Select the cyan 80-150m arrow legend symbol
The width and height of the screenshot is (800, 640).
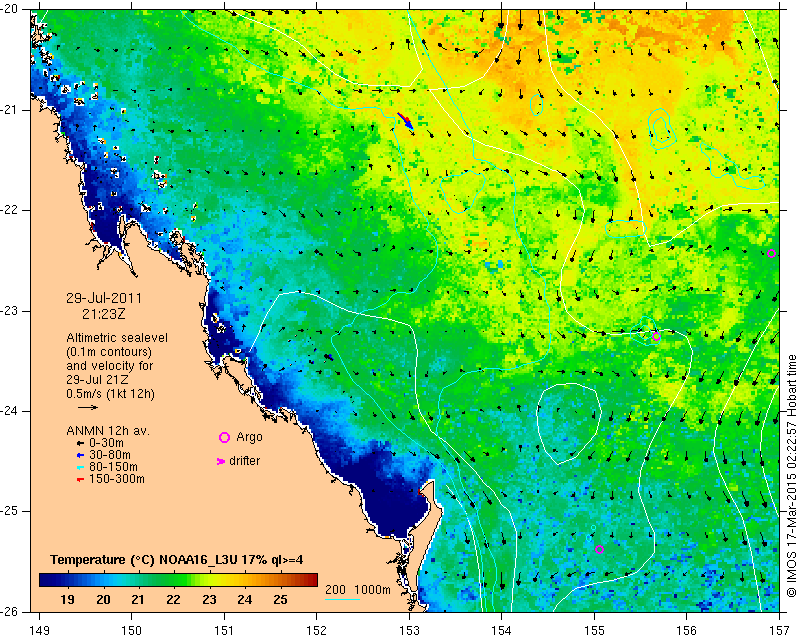tap(80, 467)
